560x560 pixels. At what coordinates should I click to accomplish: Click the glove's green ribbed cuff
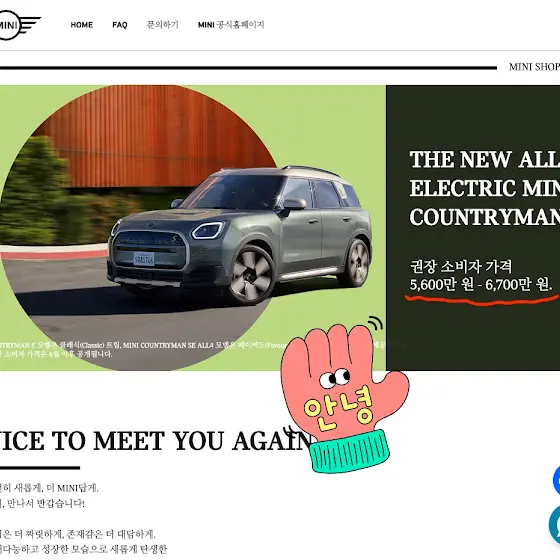[350, 451]
